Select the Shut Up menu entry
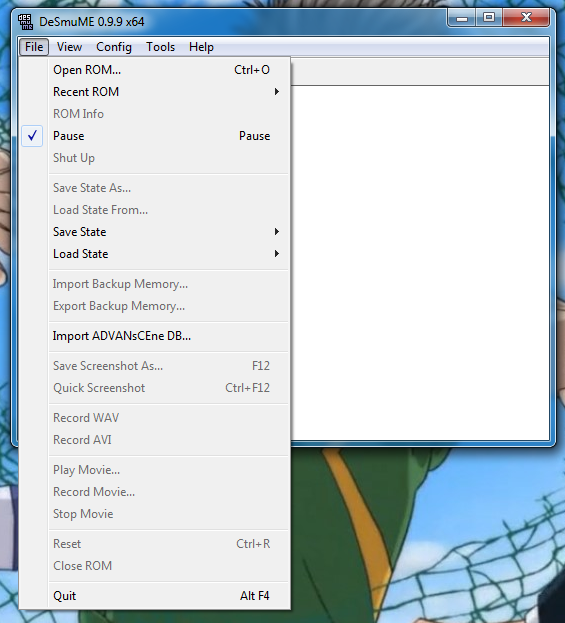The width and height of the screenshot is (565, 623). 155,158
